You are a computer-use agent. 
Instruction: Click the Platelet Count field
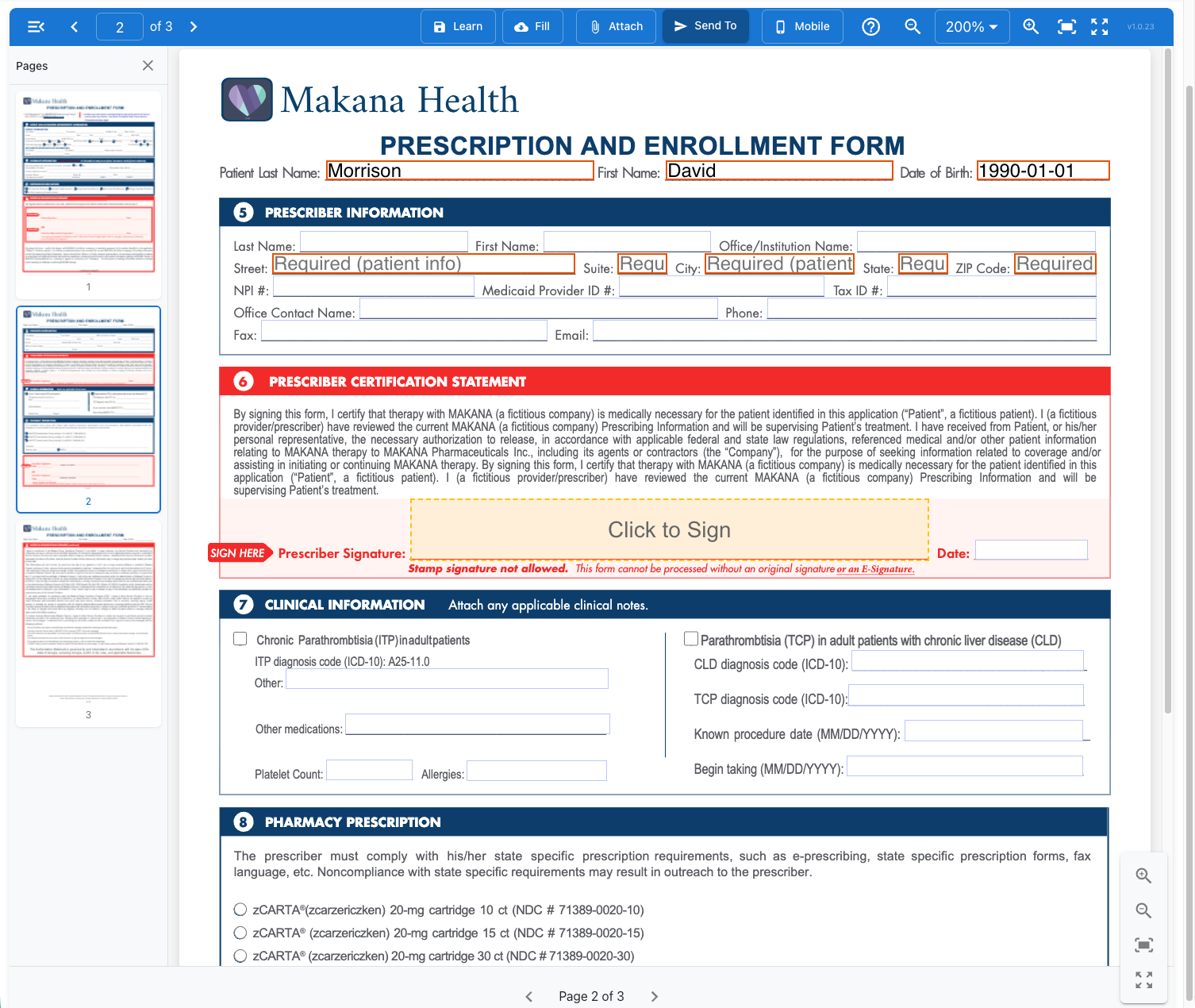pyautogui.click(x=370, y=770)
